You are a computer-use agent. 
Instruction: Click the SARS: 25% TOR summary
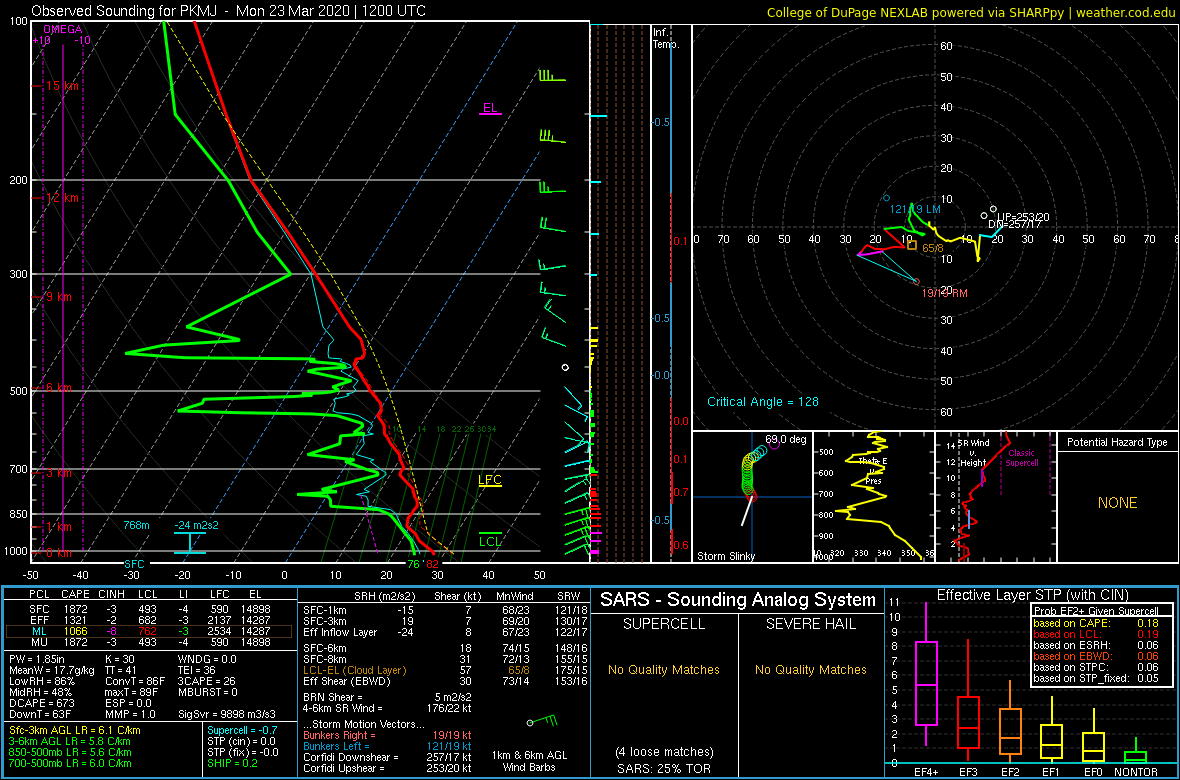pyautogui.click(x=665, y=769)
